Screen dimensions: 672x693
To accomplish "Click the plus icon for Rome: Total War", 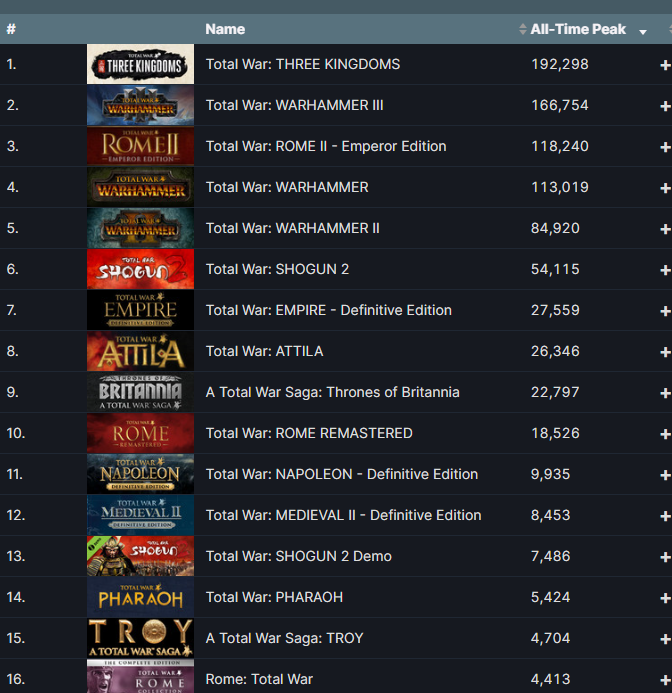I will [x=666, y=681].
